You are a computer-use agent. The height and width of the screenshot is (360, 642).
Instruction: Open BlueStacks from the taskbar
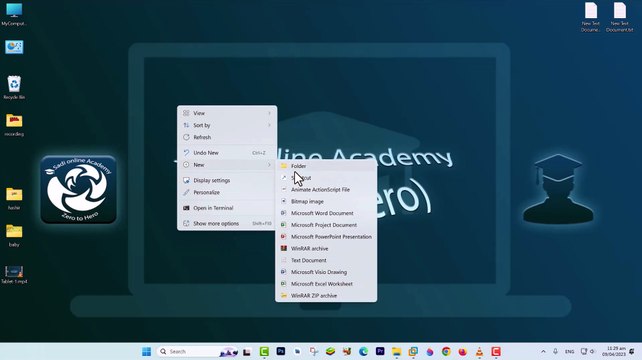click(x=330, y=351)
